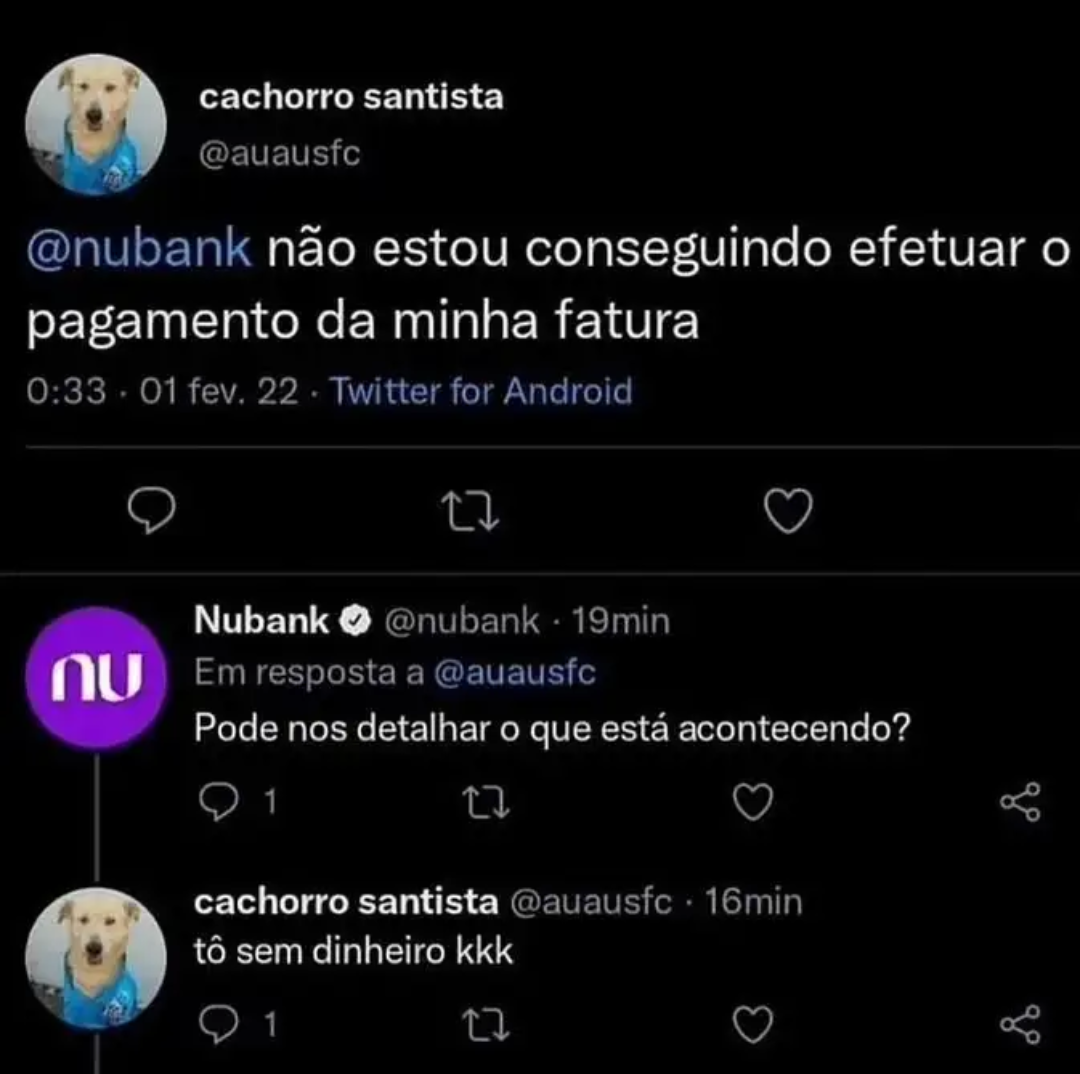Screen dimensions: 1080x1074
Task: Share the Nubank reply tweet
Action: (x=1020, y=801)
